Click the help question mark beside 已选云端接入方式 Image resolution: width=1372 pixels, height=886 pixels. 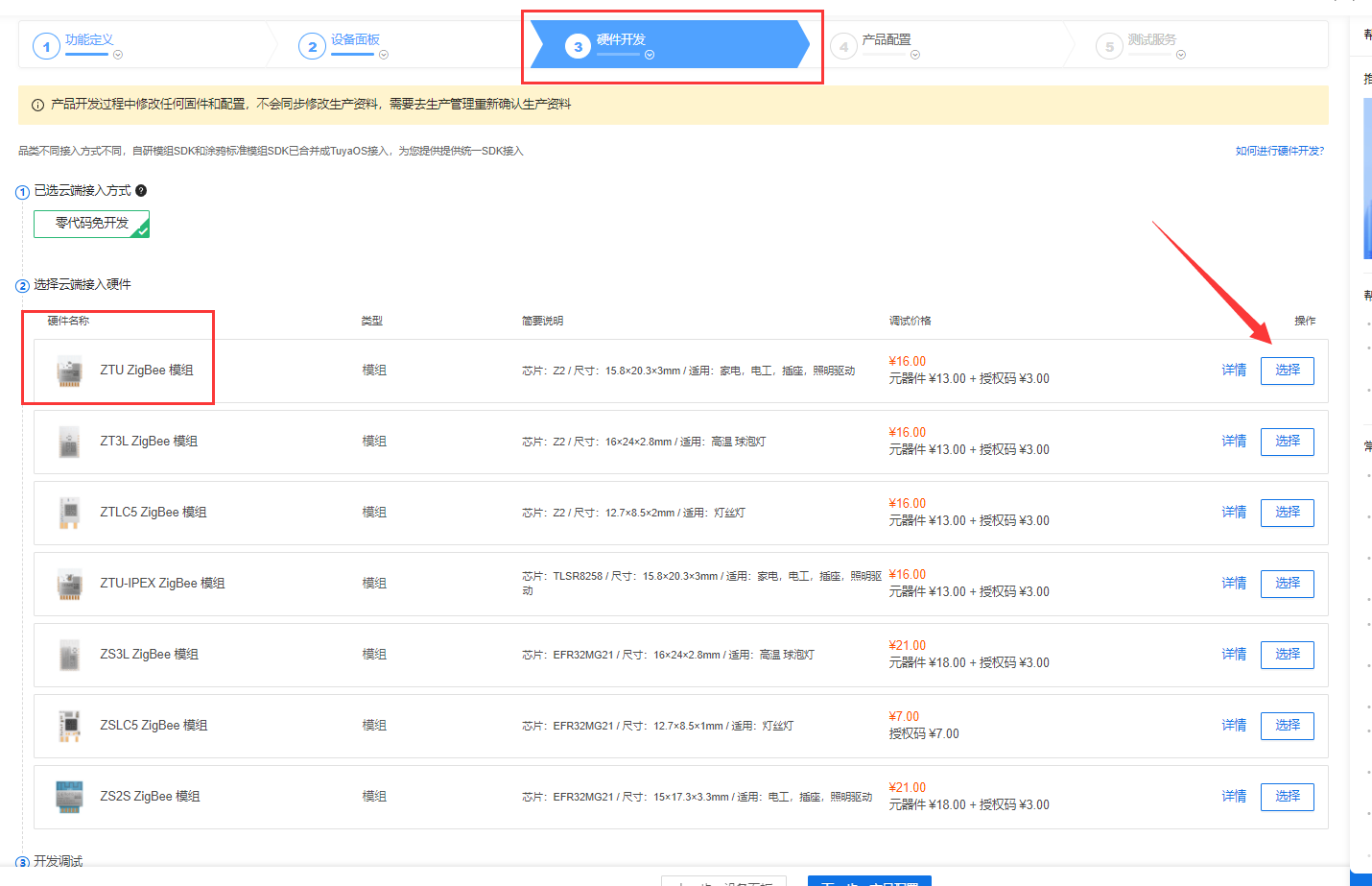[x=141, y=191]
